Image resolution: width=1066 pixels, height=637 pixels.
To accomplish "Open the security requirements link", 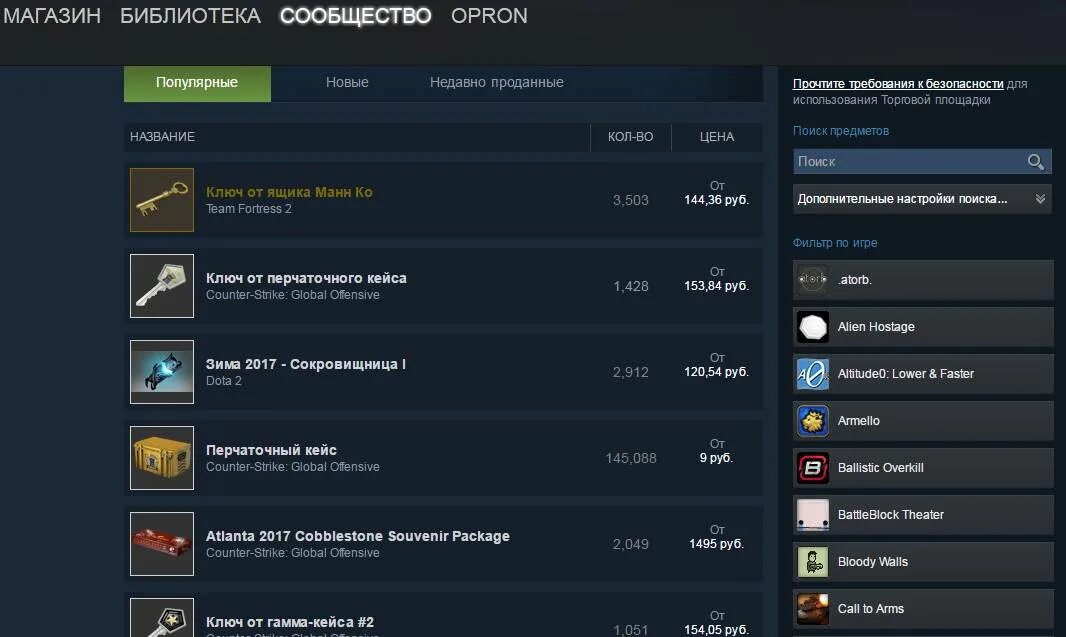I will 897,84.
